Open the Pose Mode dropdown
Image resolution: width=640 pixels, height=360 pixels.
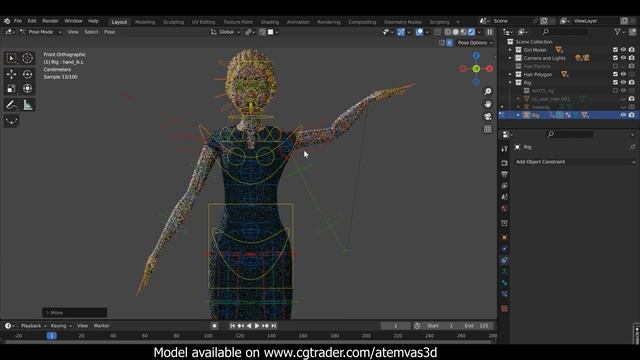click(x=41, y=32)
